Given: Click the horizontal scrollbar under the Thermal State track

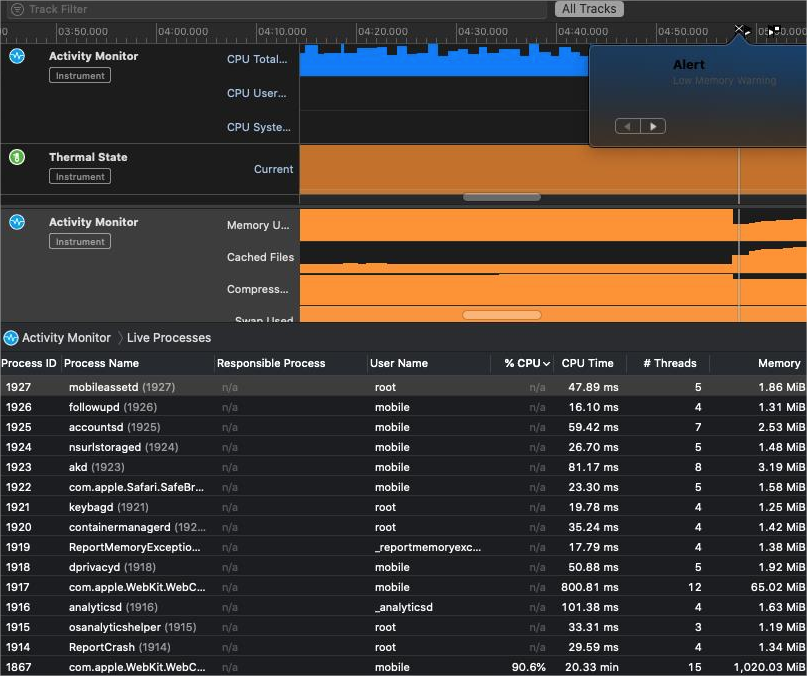Looking at the screenshot, I should (x=501, y=197).
